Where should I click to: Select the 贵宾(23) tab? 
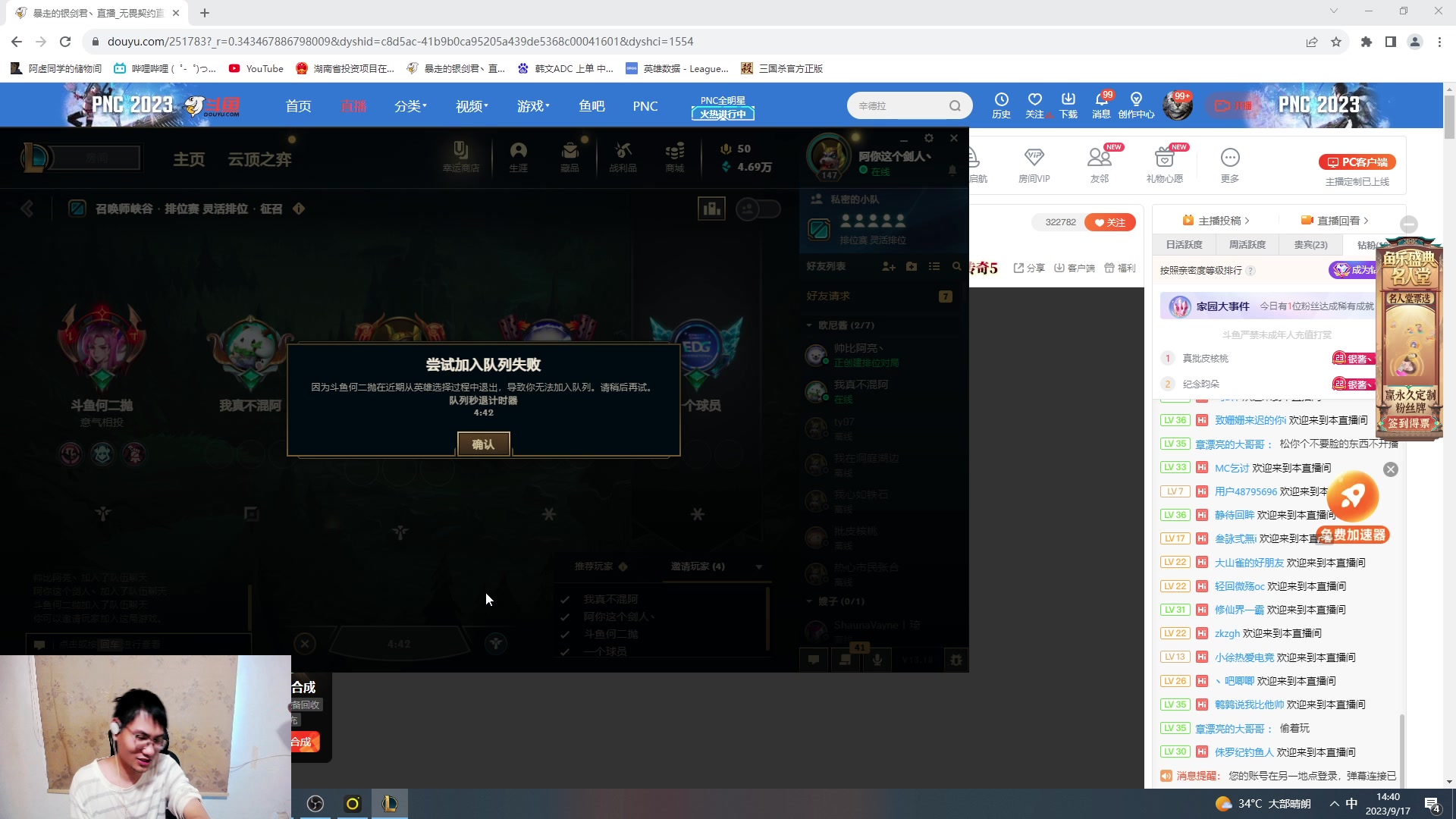[x=1310, y=244]
